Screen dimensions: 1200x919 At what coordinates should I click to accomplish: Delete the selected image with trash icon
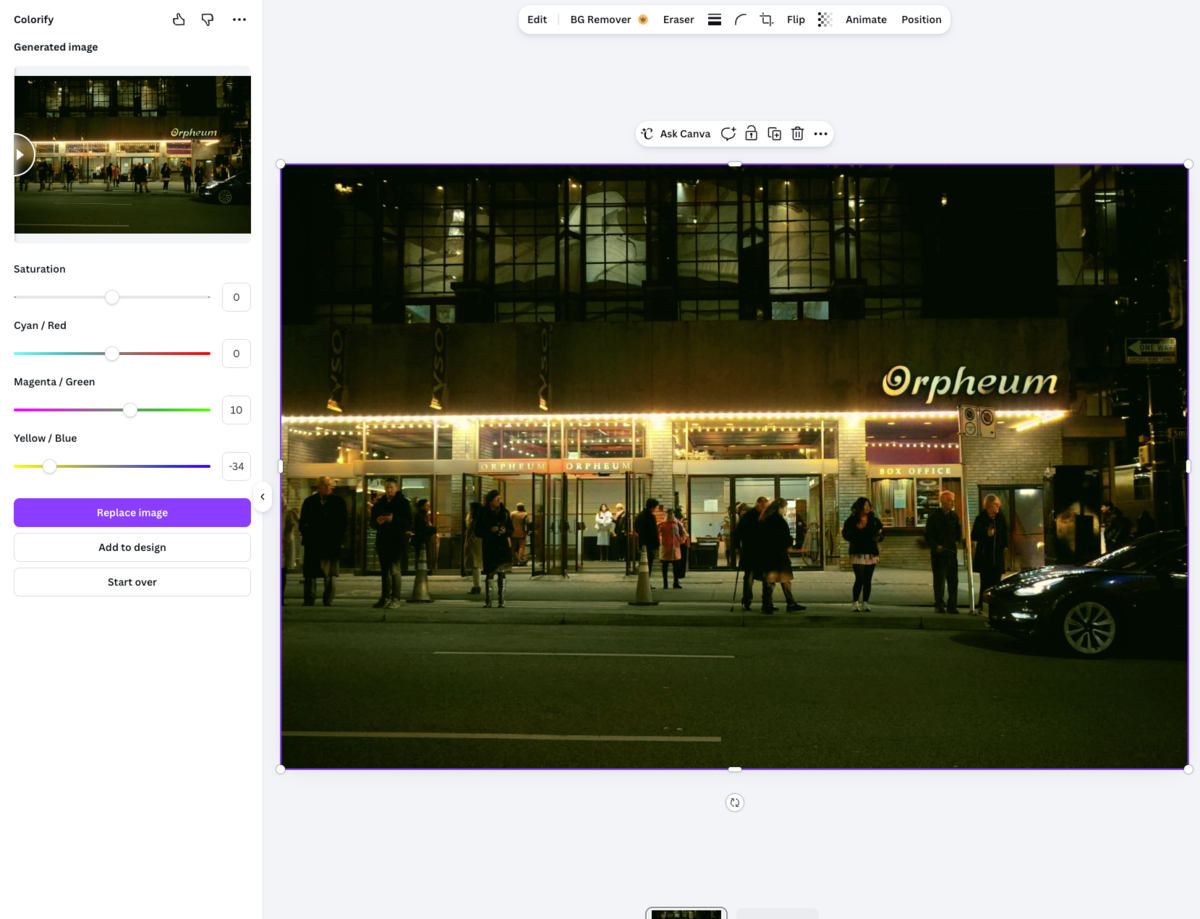point(797,134)
